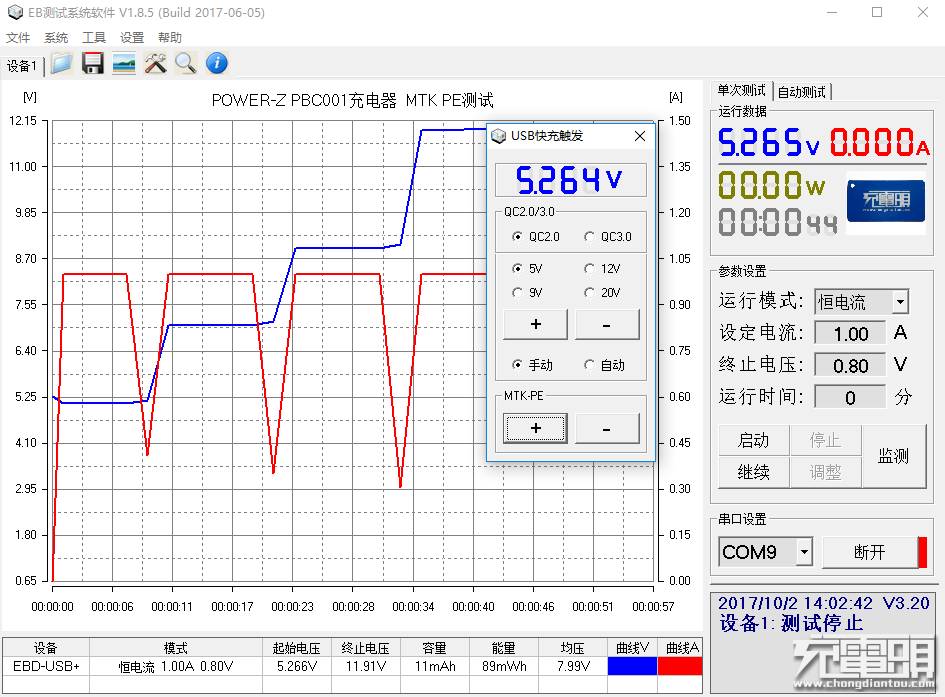Viewport: 945px width, 697px height.
Task: Click the 2017/10/2 14:02:42 timestamp
Action: point(795,603)
